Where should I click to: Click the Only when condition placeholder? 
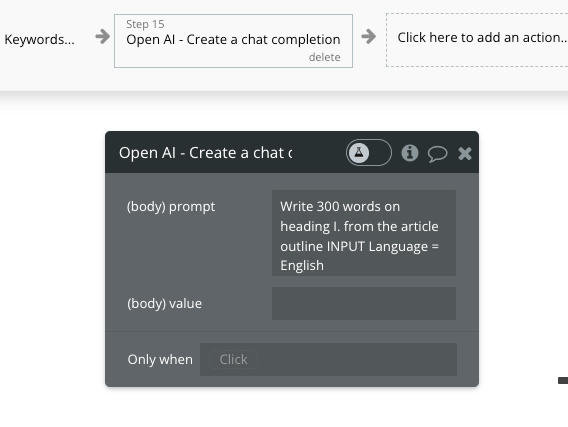pyautogui.click(x=233, y=360)
